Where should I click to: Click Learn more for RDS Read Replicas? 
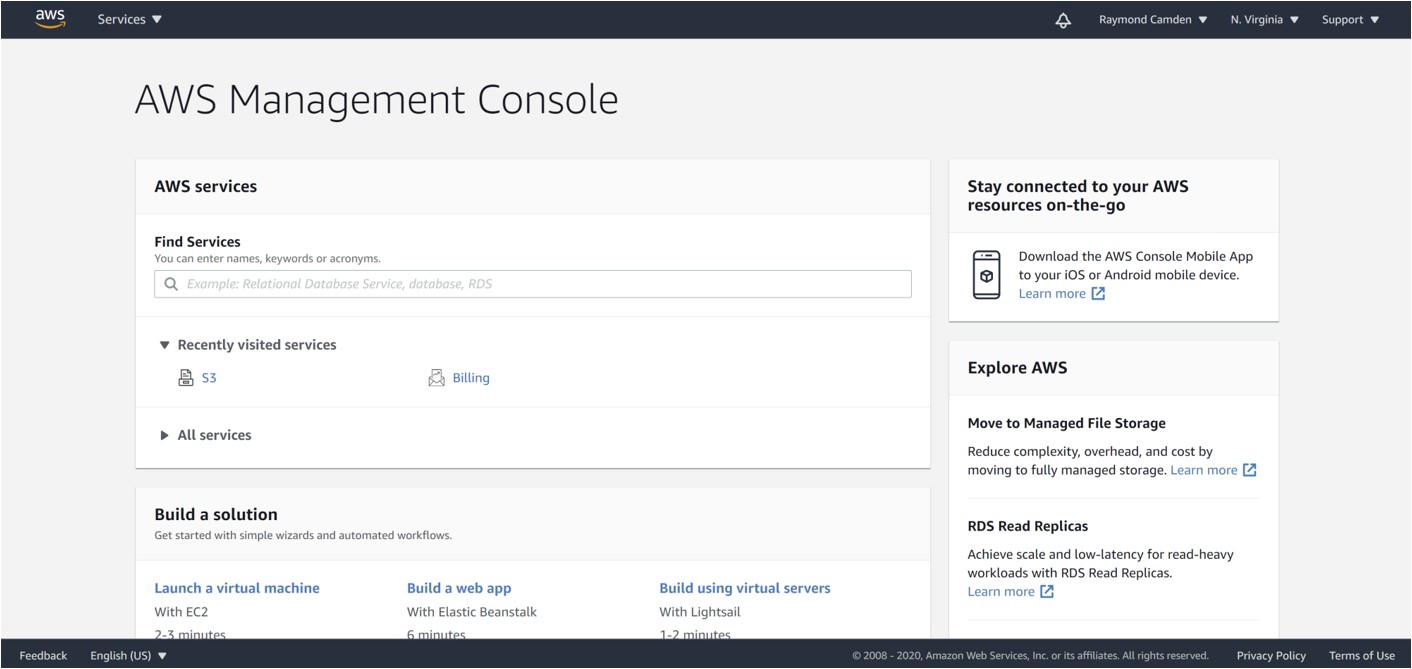click(1001, 592)
